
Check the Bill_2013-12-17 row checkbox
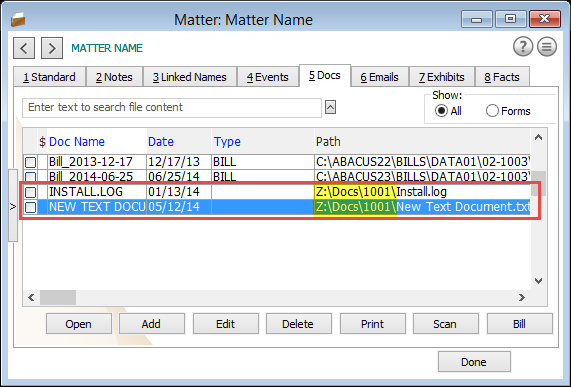tap(31, 162)
